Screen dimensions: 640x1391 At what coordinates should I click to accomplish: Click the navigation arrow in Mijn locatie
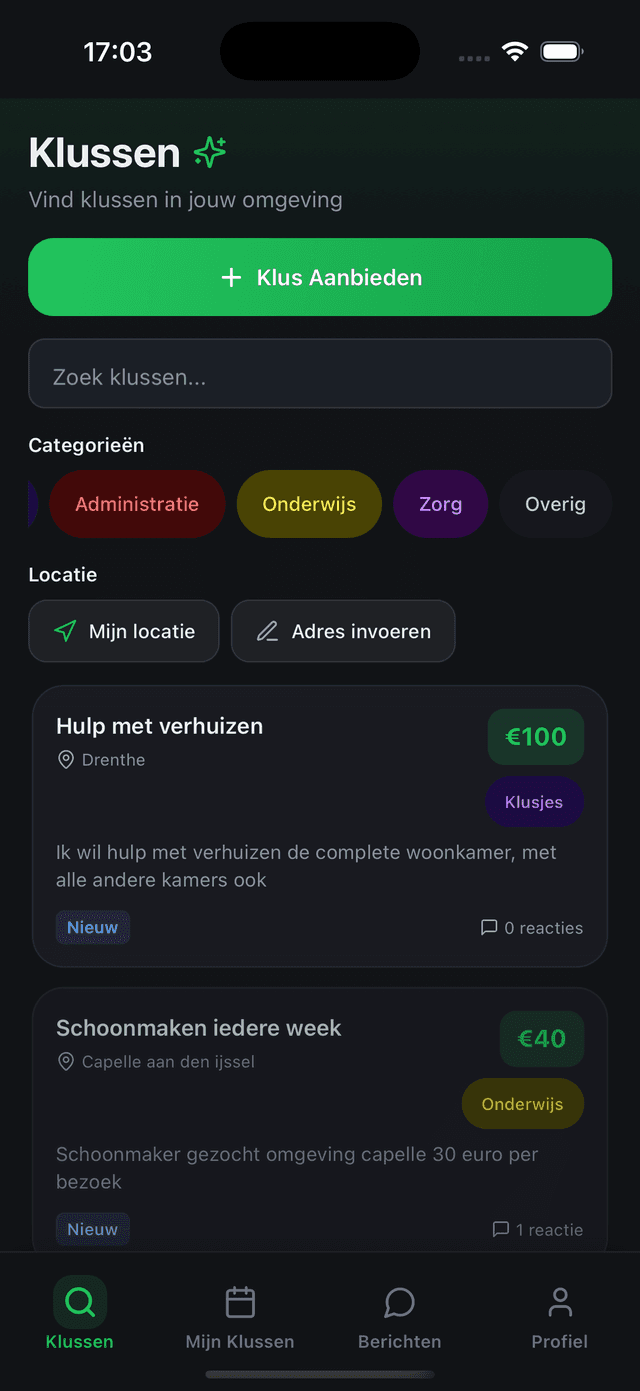64,631
